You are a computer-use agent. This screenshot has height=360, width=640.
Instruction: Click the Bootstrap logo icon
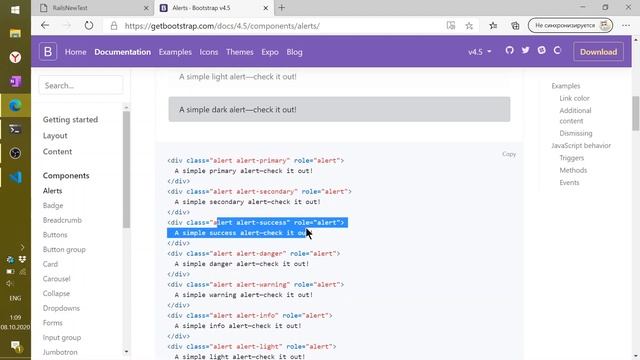coord(48,52)
